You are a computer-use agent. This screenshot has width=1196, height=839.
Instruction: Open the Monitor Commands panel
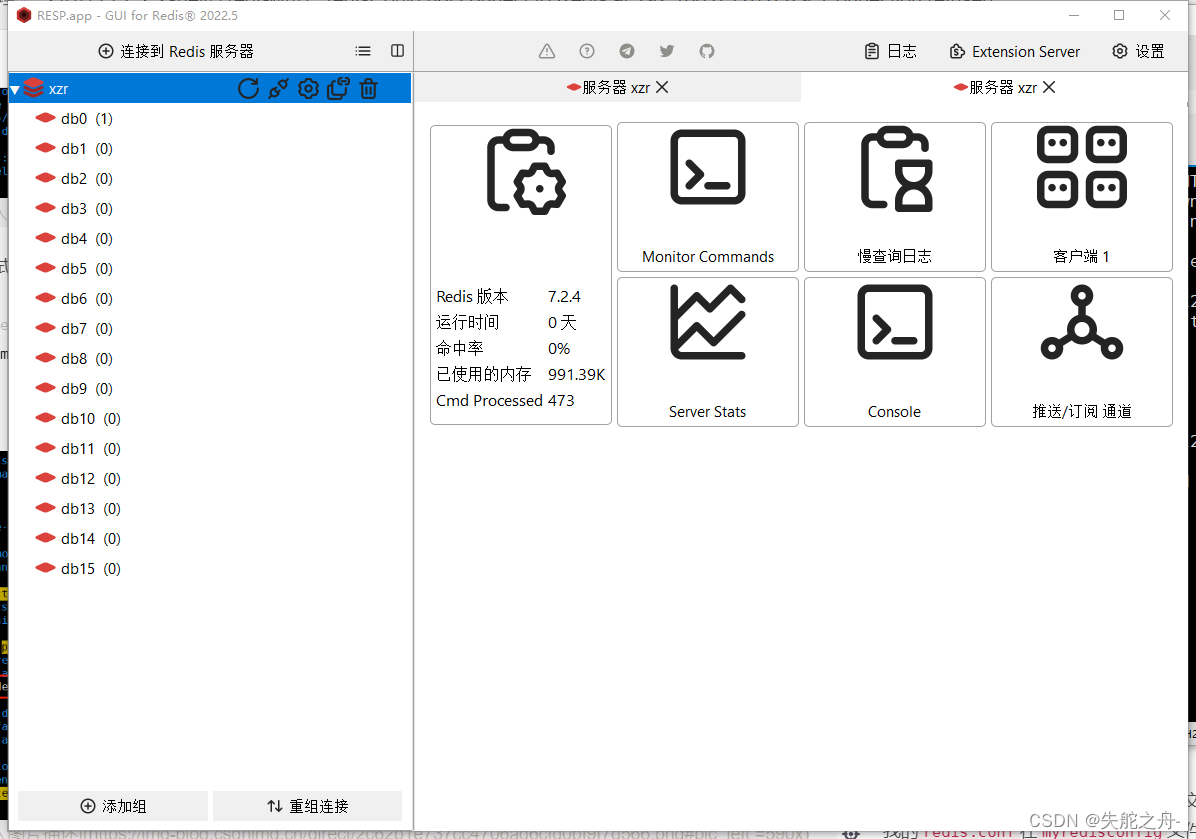coord(707,196)
